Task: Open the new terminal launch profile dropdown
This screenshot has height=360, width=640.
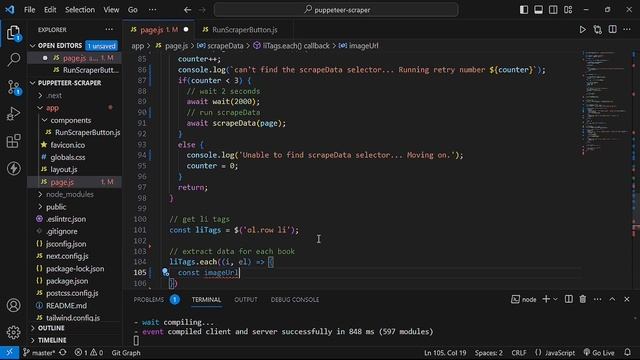Action: point(555,300)
